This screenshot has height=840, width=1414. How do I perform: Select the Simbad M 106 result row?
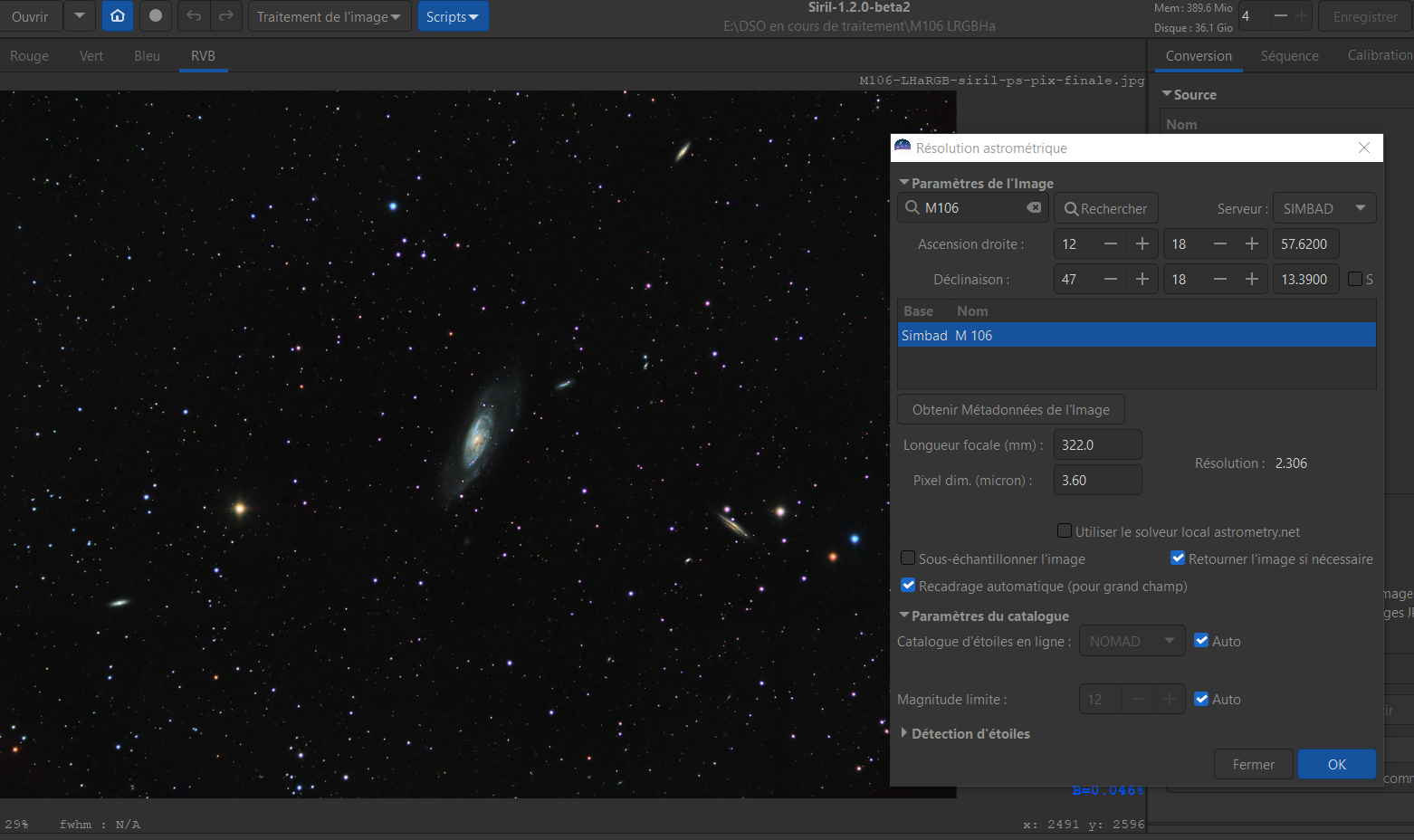point(1136,335)
